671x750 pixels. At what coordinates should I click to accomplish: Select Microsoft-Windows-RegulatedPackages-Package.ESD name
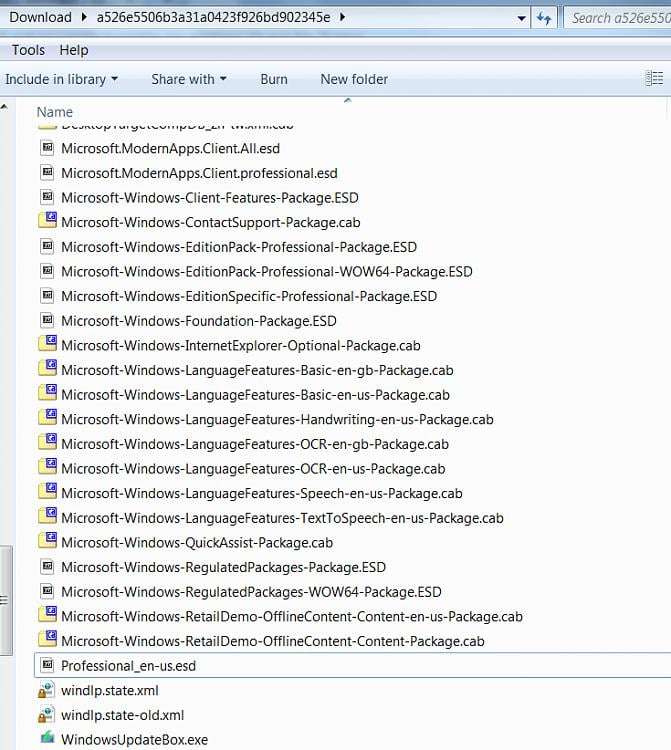click(223, 567)
